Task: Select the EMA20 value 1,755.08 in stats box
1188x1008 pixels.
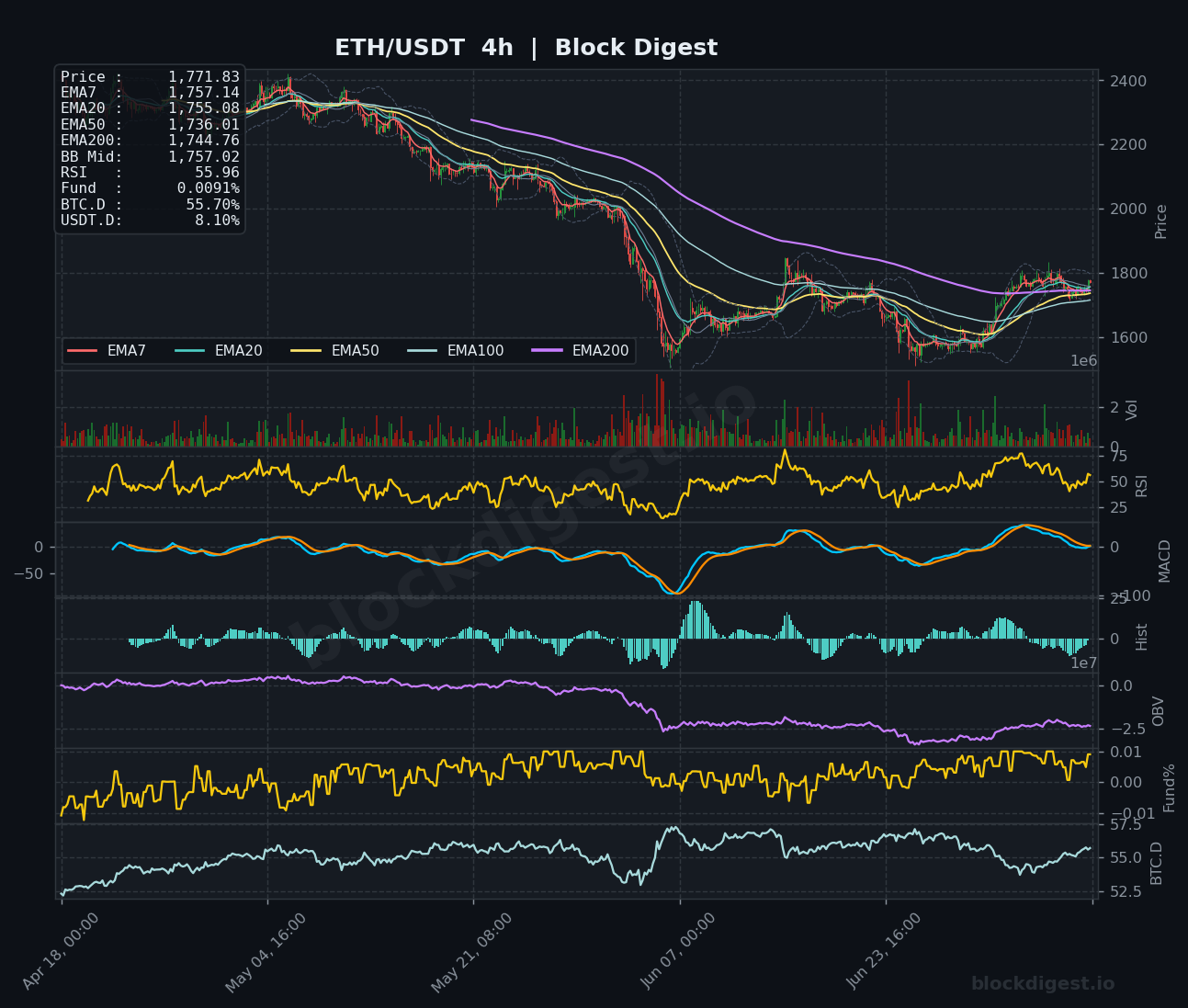Action: 204,108
